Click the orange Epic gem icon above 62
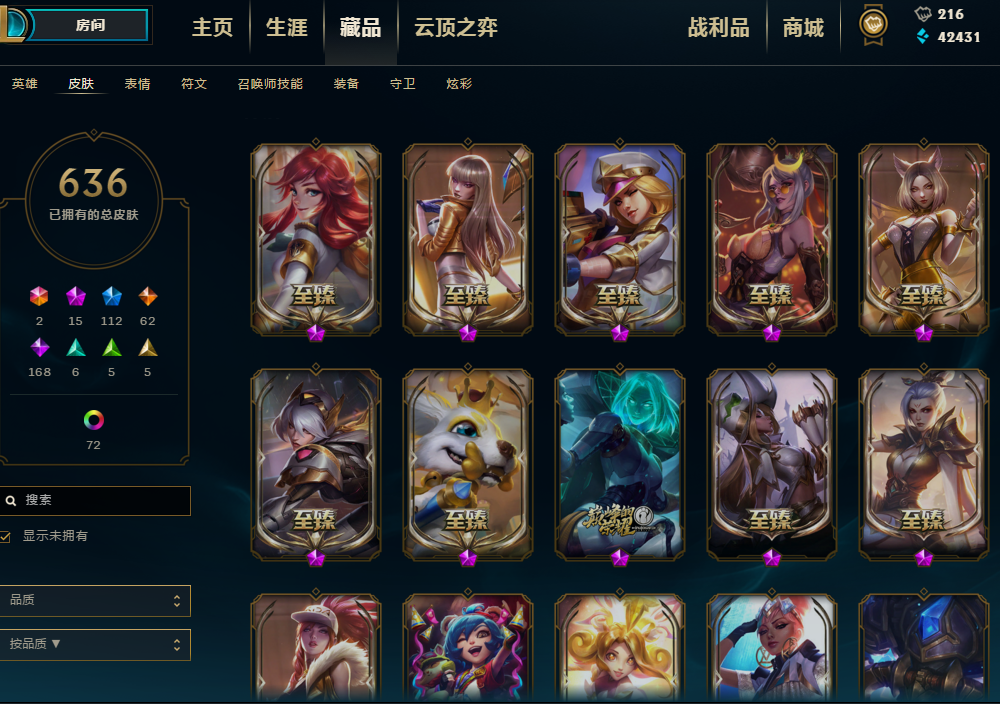Viewport: 1000px width, 704px height. click(x=147, y=296)
